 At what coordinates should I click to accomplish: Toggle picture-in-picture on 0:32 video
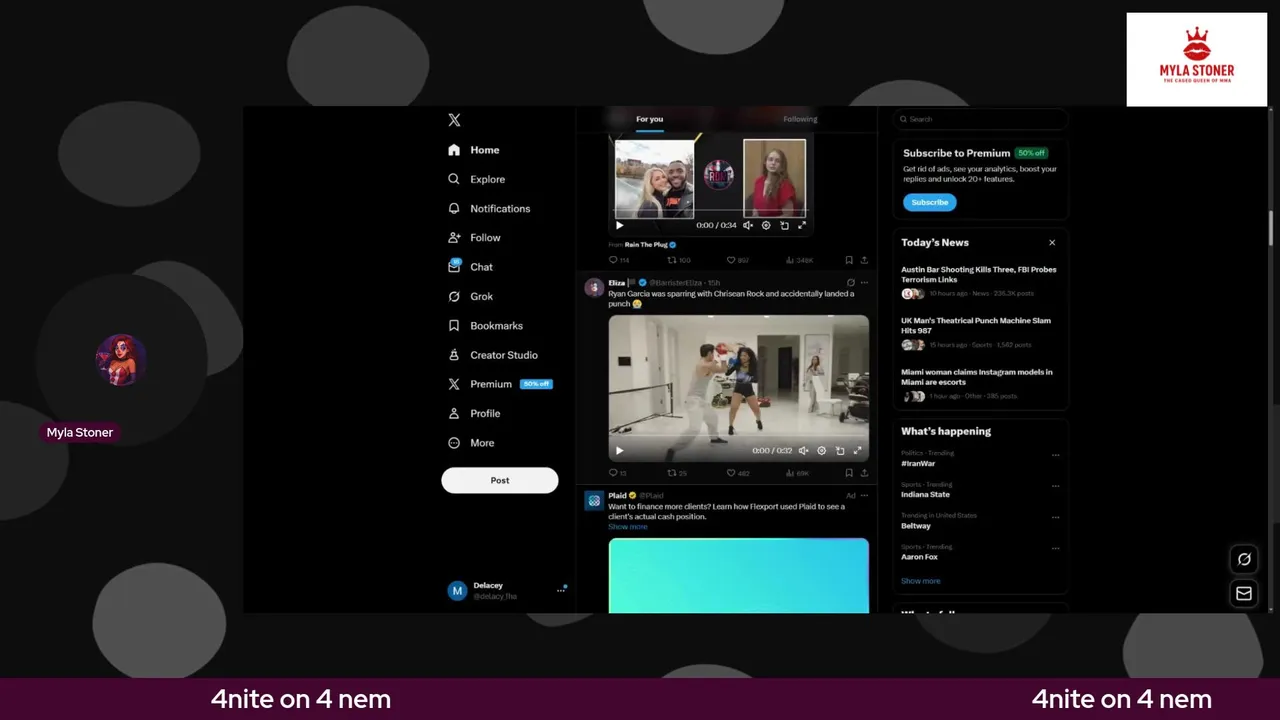(840, 450)
